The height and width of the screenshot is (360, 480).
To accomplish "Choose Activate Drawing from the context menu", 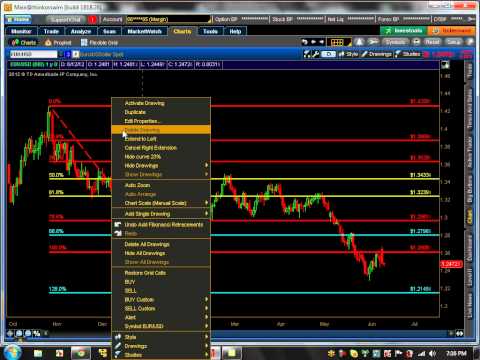I will pyautogui.click(x=161, y=103).
